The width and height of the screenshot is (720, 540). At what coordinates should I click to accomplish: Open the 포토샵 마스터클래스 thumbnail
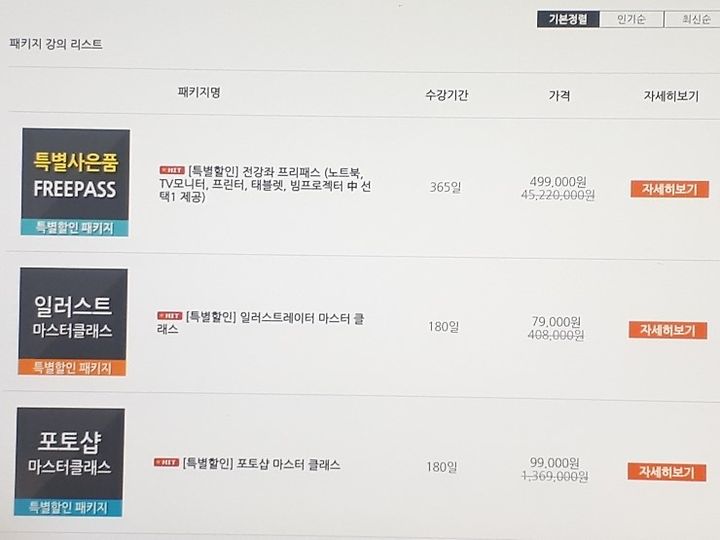click(70, 462)
